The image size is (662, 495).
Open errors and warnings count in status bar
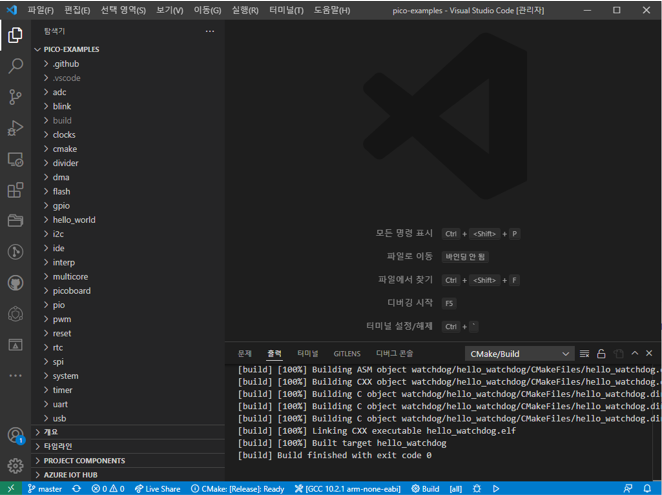(108, 489)
